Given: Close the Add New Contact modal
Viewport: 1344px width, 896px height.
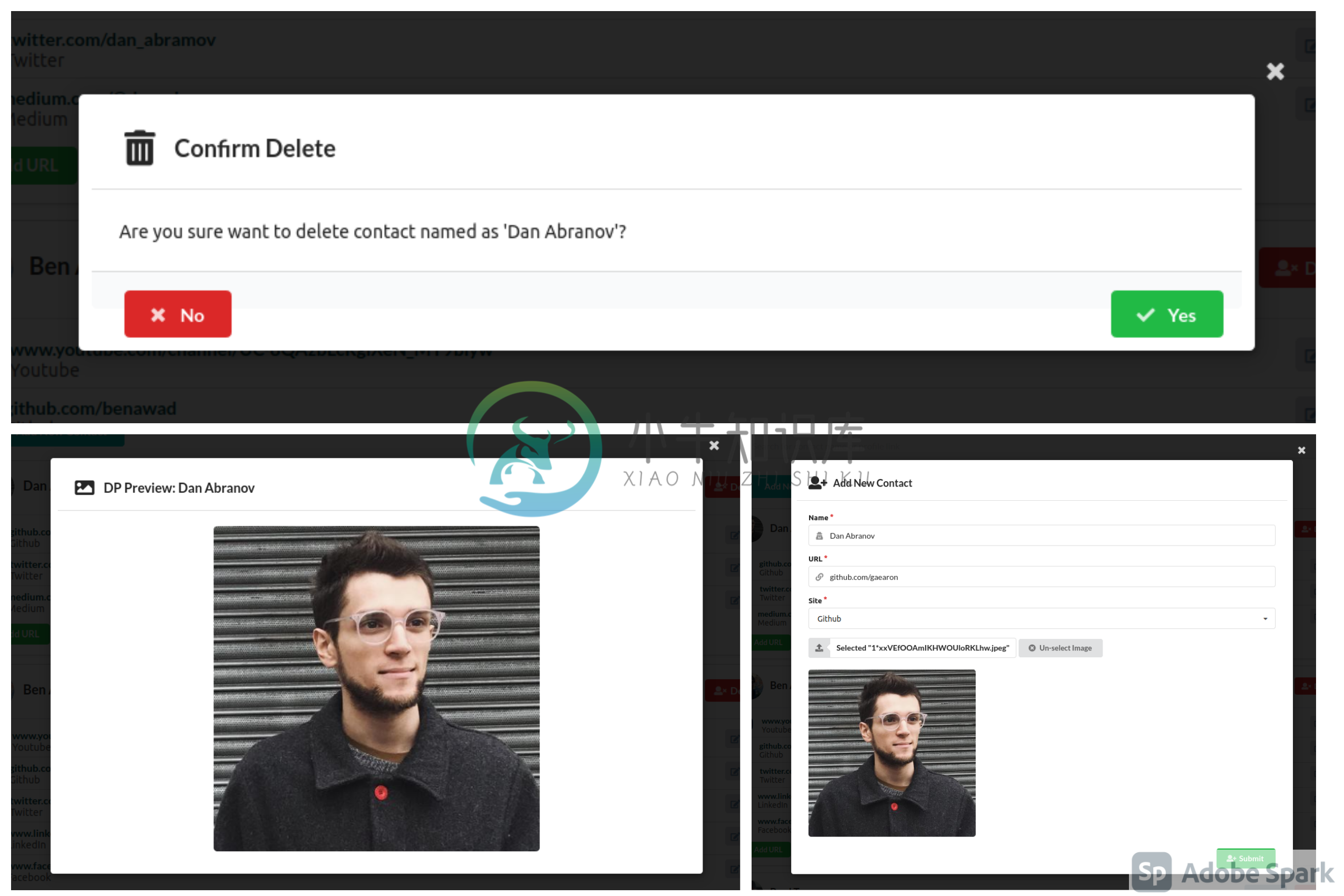Looking at the screenshot, I should coord(1301,450).
